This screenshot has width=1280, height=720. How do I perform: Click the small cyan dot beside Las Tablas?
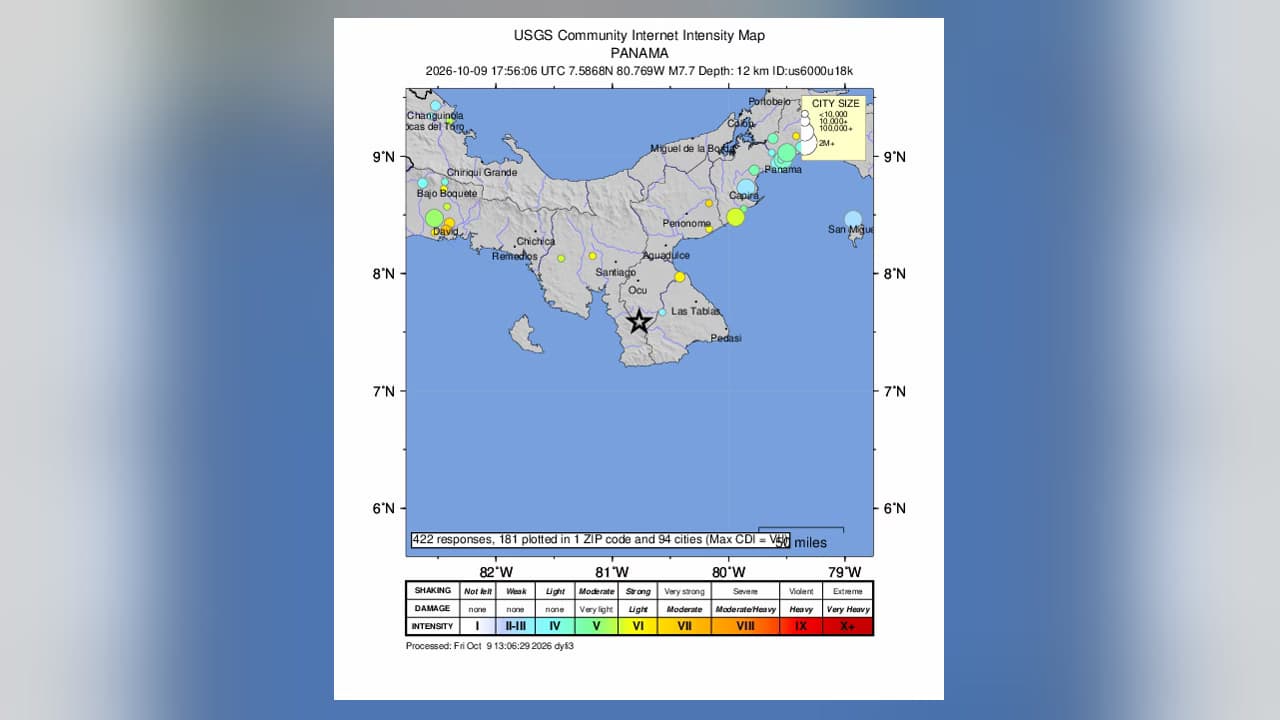click(x=662, y=312)
